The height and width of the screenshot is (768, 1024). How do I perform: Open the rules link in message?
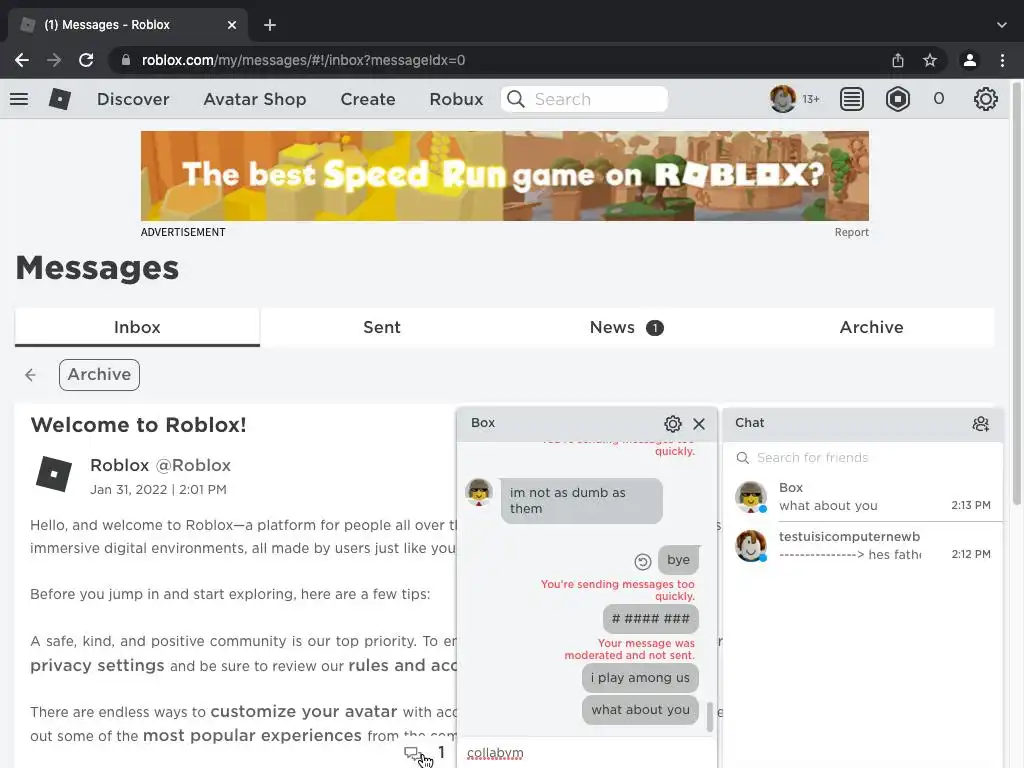[402, 665]
